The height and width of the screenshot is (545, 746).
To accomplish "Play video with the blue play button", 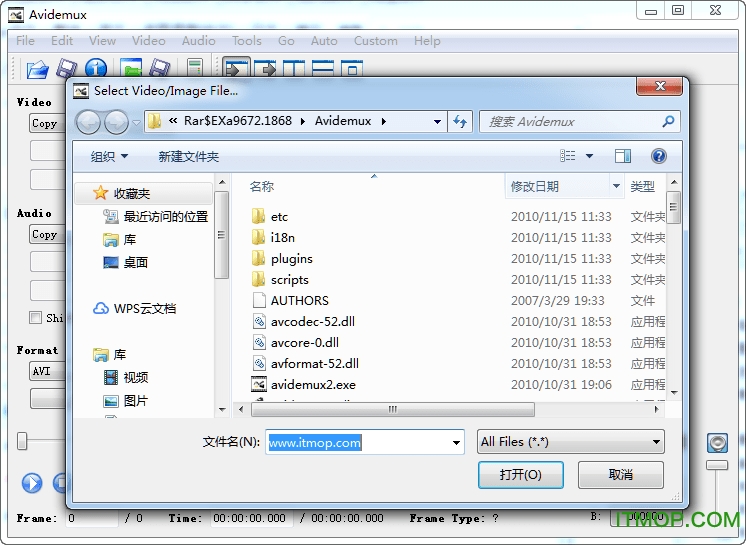I will [32, 483].
